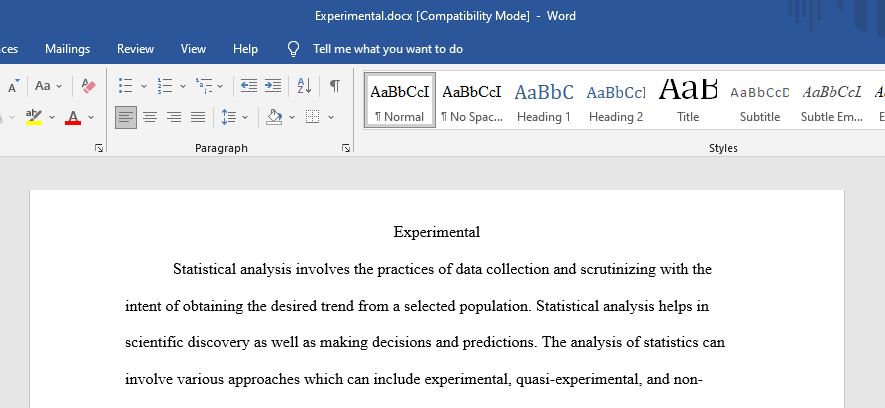Click the Experimental document title
This screenshot has height=408, width=885.
[437, 232]
